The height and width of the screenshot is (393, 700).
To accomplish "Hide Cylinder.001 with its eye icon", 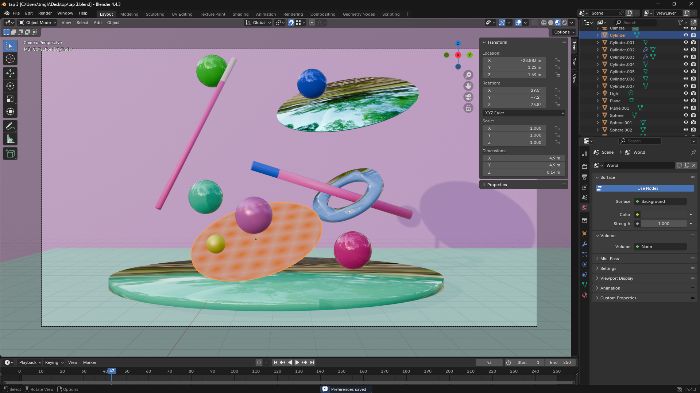I will (686, 42).
